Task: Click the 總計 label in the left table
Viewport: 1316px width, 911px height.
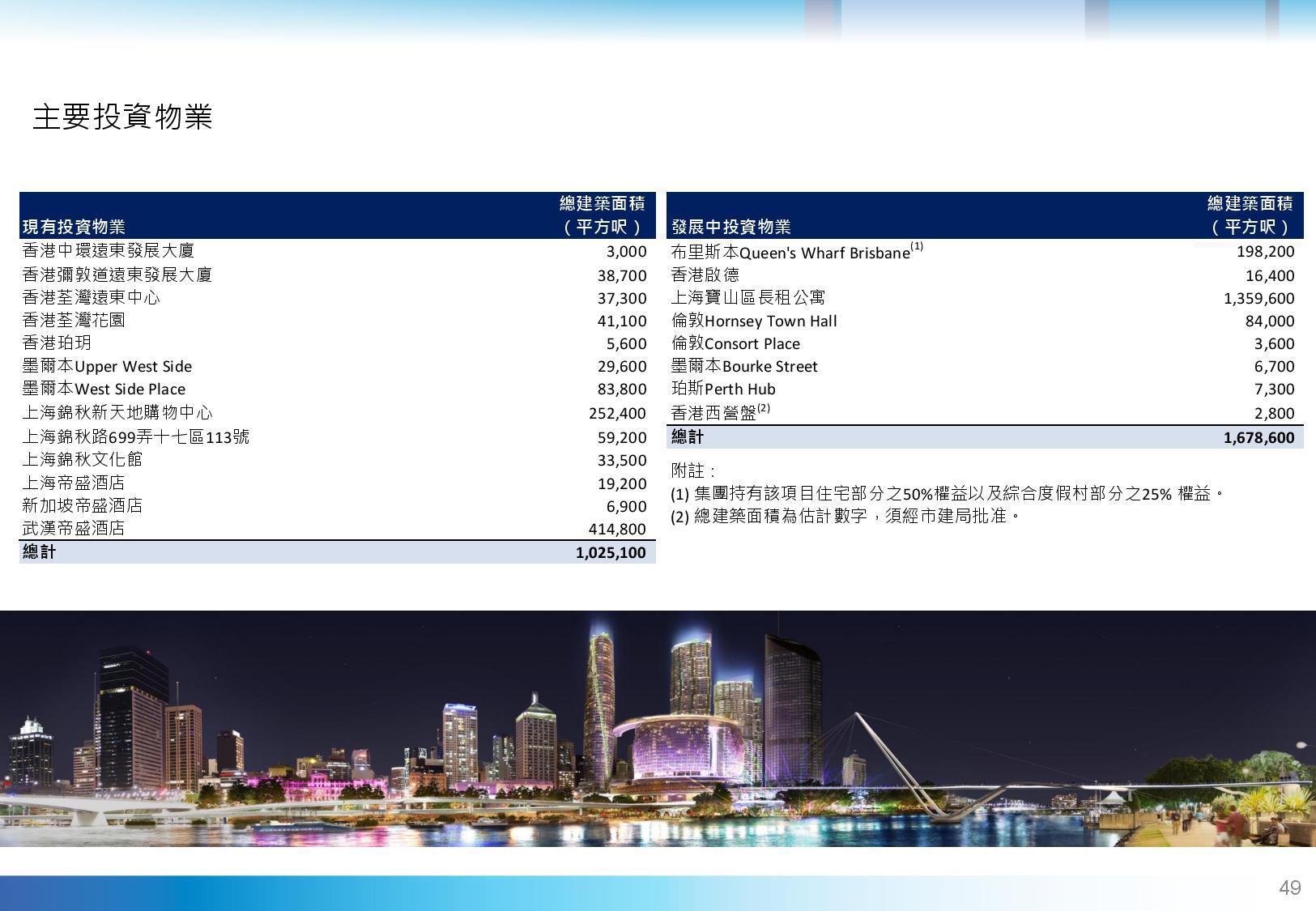Action: (40, 552)
